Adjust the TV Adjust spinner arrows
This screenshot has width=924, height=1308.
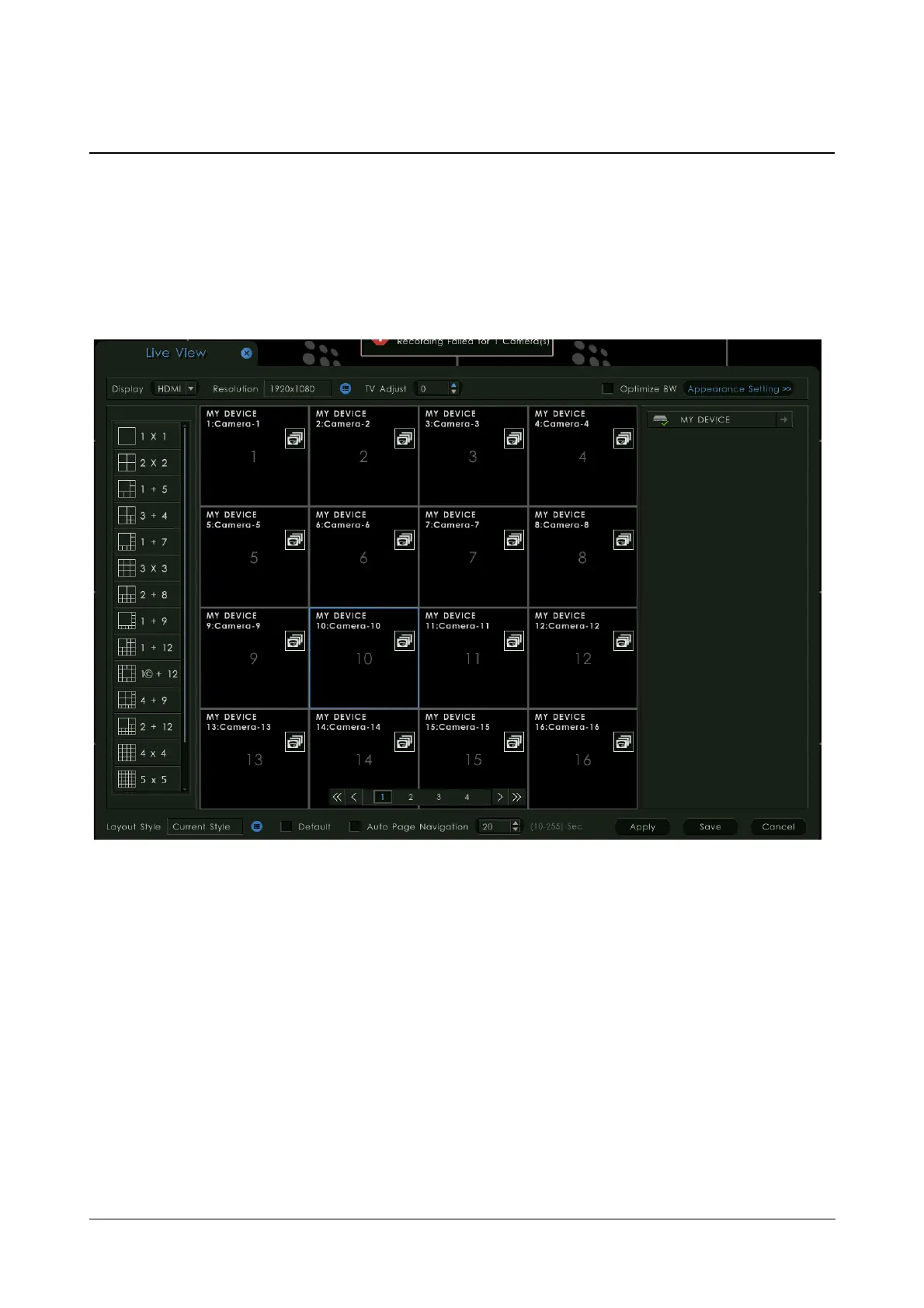point(454,388)
